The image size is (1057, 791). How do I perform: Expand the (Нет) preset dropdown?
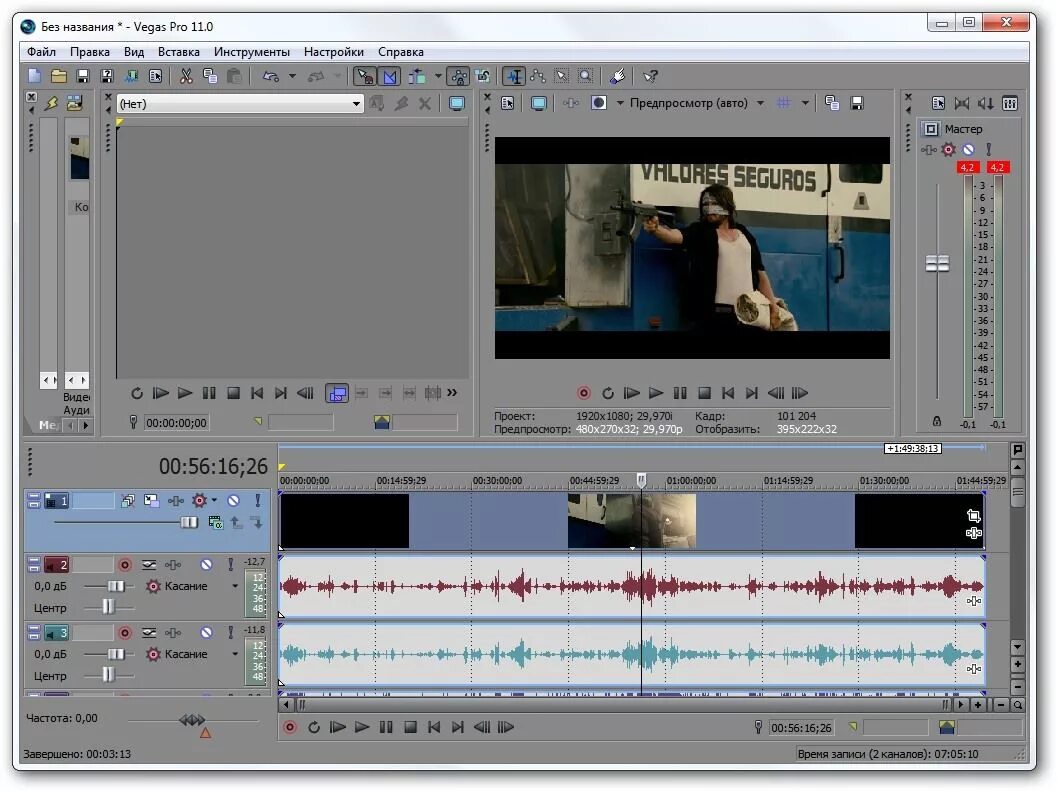click(x=356, y=104)
